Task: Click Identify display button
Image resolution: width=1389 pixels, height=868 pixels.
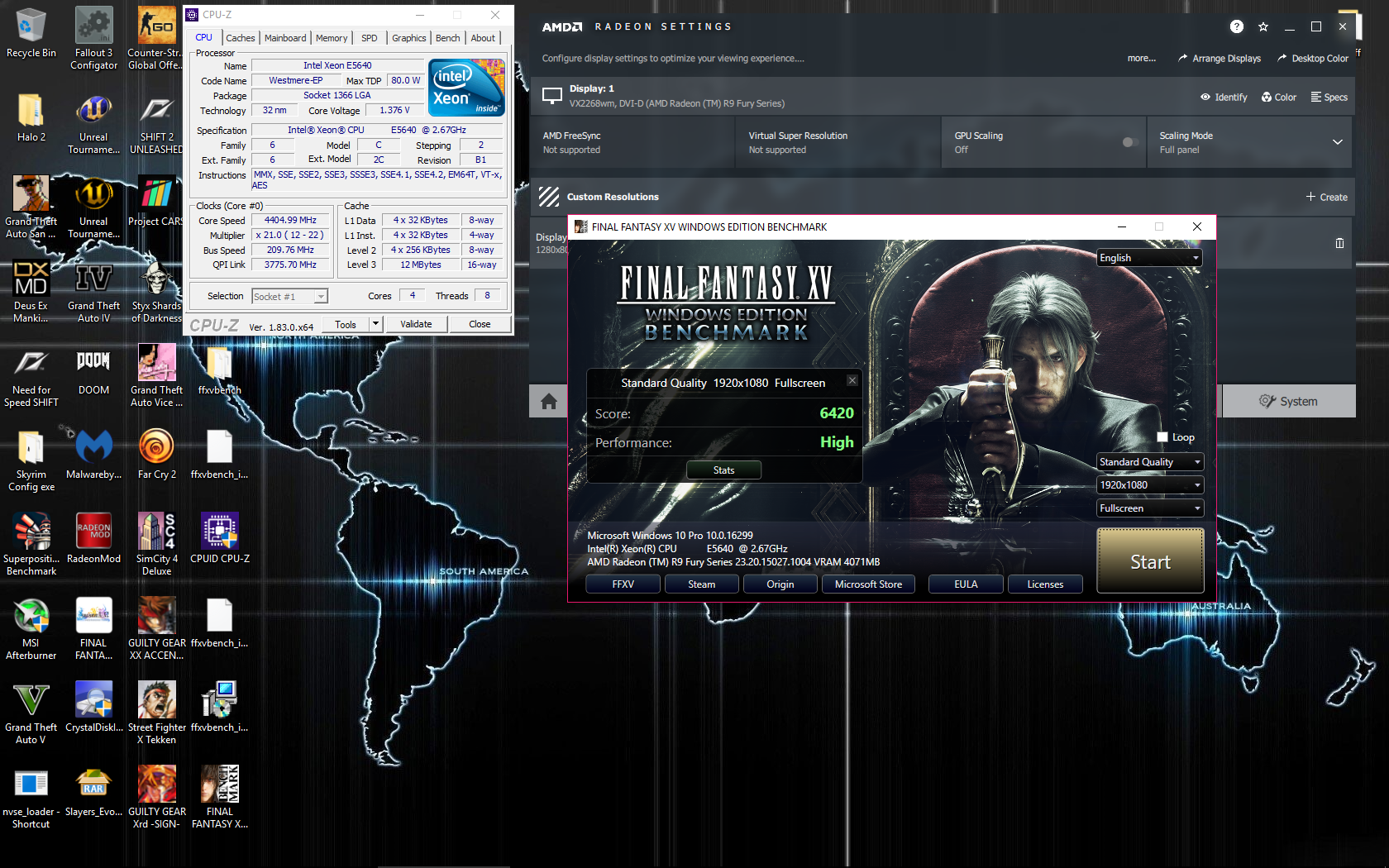Action: point(1224,98)
